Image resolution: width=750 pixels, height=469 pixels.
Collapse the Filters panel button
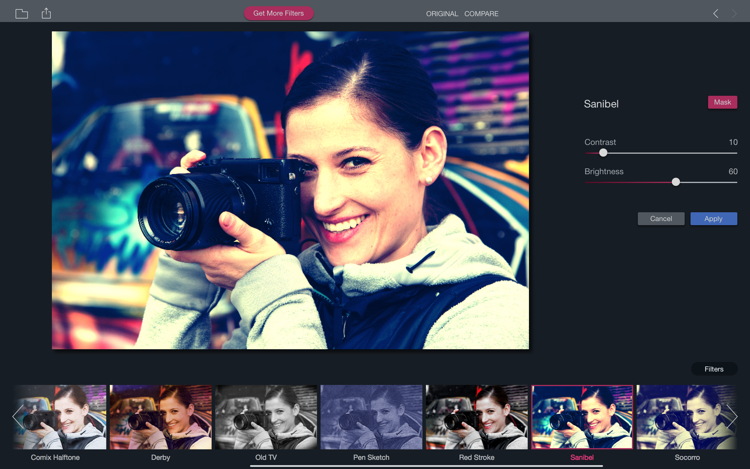click(x=713, y=369)
